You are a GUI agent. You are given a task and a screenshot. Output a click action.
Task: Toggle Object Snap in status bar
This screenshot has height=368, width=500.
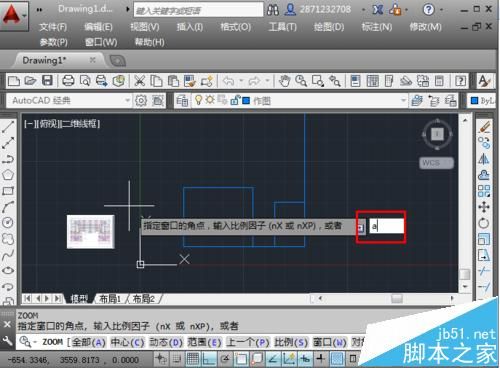(241, 359)
